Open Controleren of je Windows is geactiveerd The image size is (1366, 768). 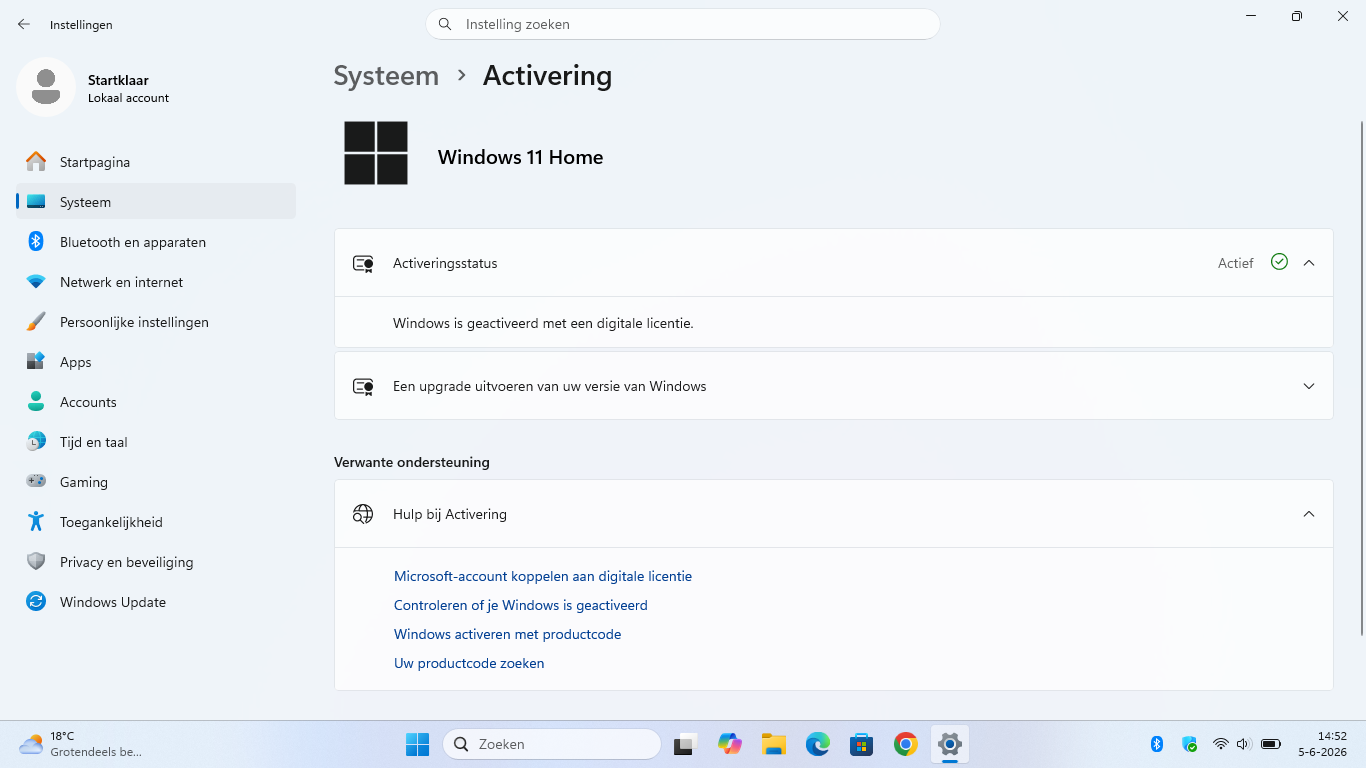521,605
